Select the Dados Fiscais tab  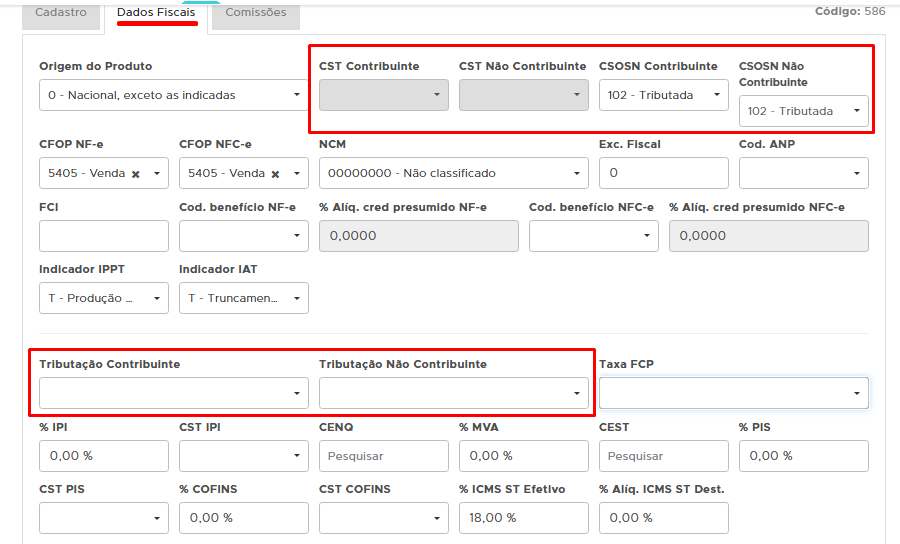click(155, 13)
